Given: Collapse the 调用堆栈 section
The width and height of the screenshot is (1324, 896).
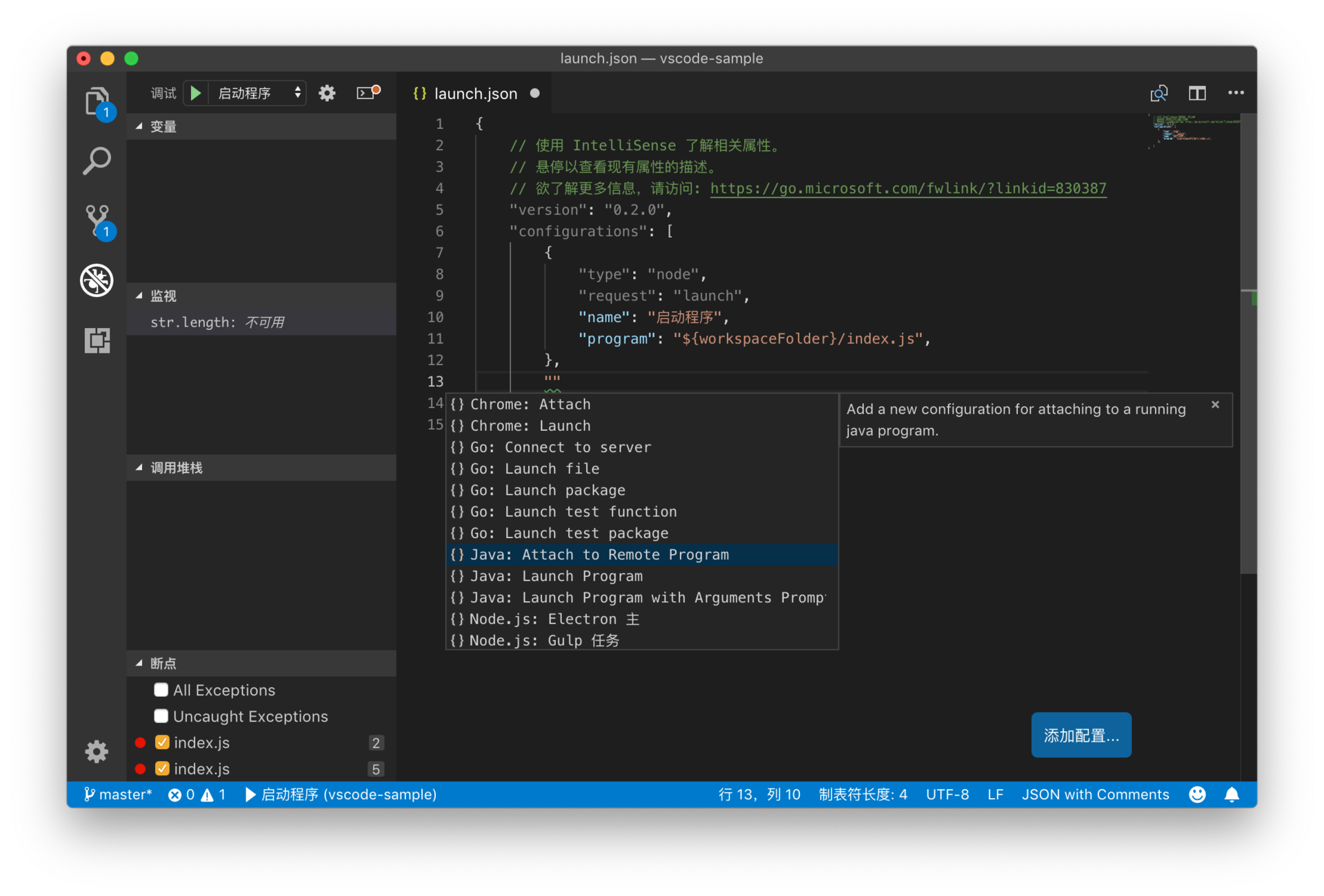Looking at the screenshot, I should pos(177,468).
